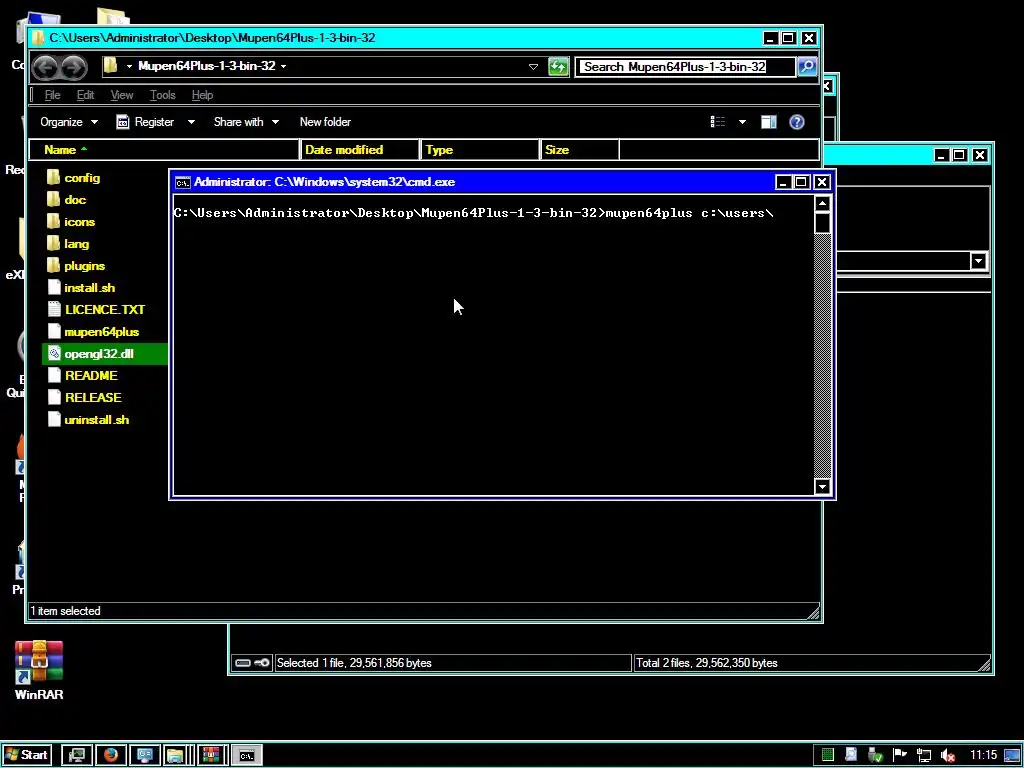Screen dimensions: 1024x768
Task: Click the drive icon in WinRAR status bar
Action: (x=243, y=663)
